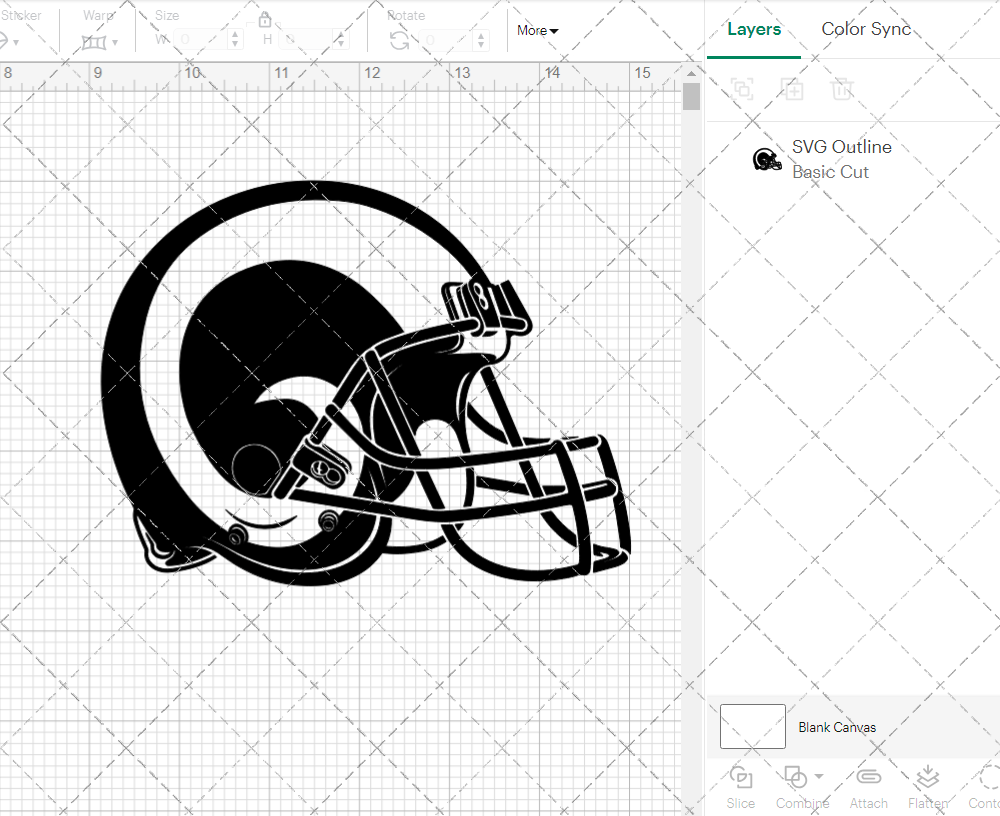Click the Rotate icon in toolbar
Viewport: 1000px width, 816px height.
point(399,40)
